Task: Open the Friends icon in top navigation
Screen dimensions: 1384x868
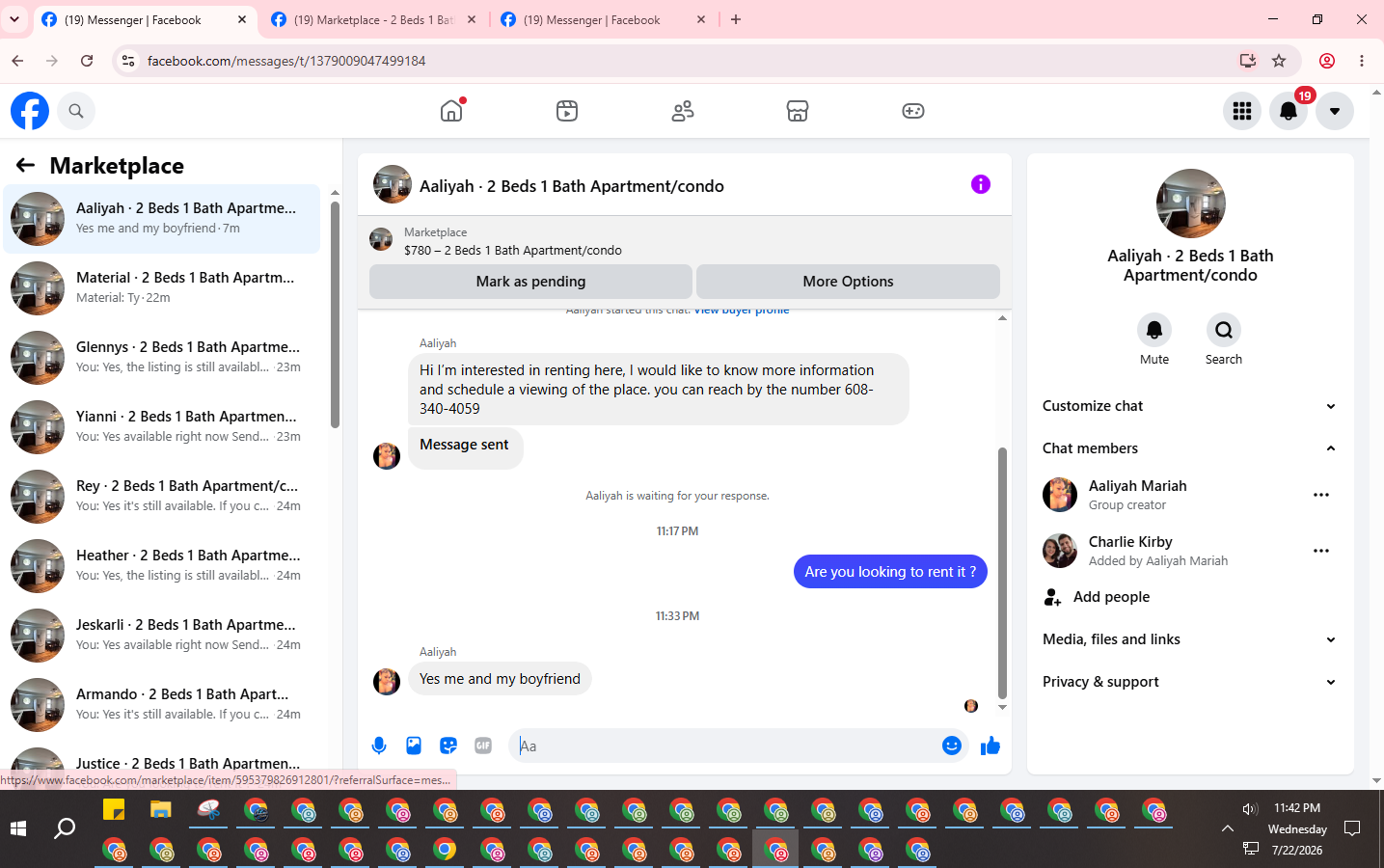Action: pyautogui.click(x=683, y=111)
